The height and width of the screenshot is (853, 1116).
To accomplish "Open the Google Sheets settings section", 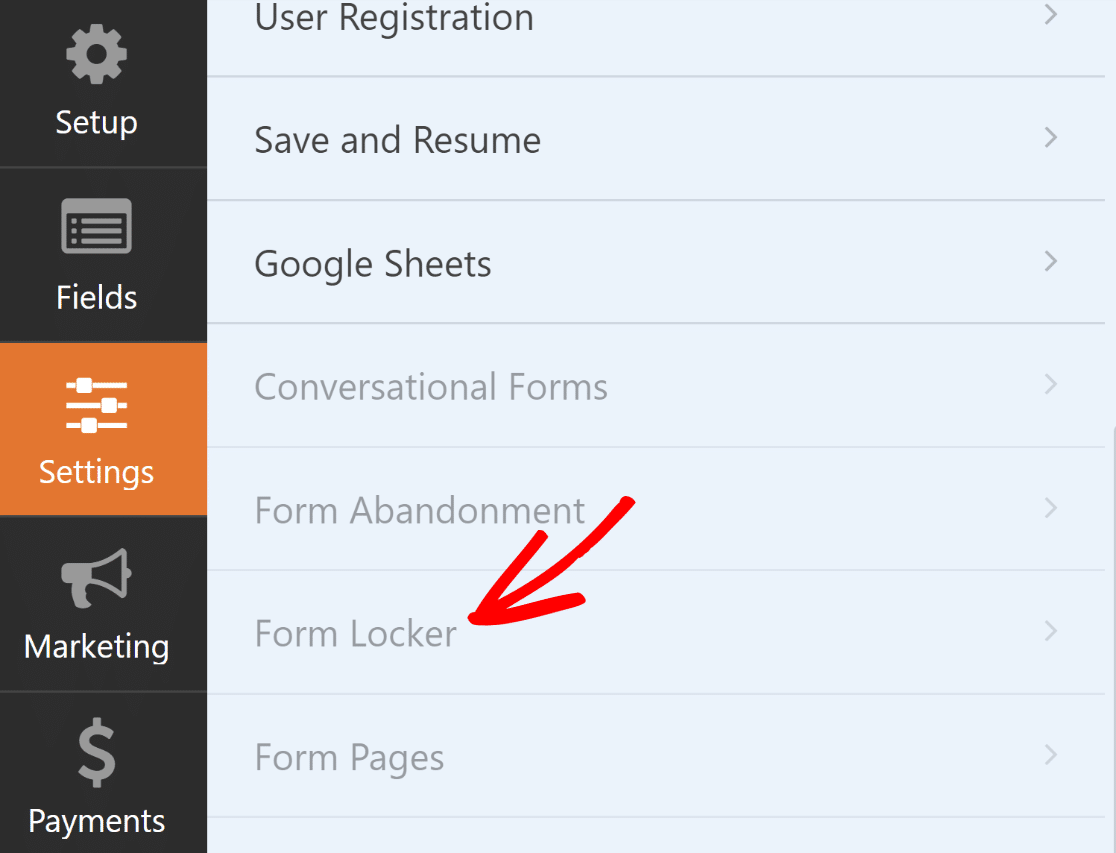I will pos(656,262).
